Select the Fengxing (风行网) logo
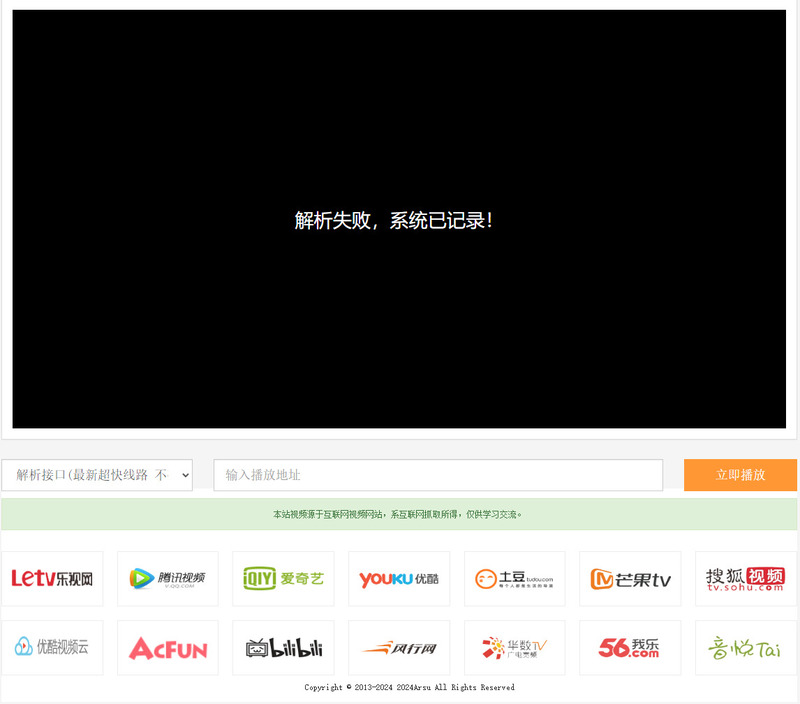Screen dimensions: 800x704 click(399, 647)
